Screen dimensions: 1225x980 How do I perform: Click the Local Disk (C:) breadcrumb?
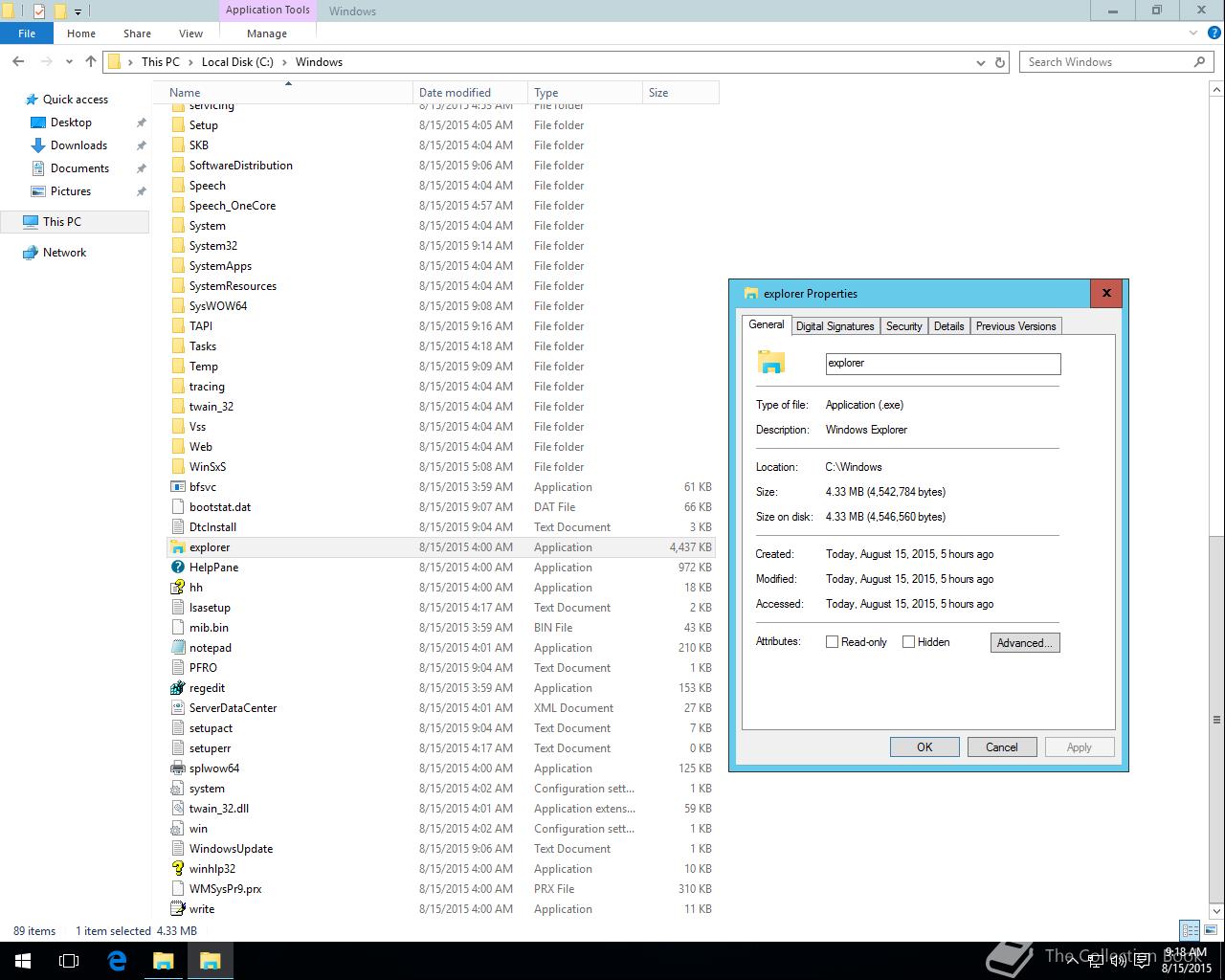237,62
